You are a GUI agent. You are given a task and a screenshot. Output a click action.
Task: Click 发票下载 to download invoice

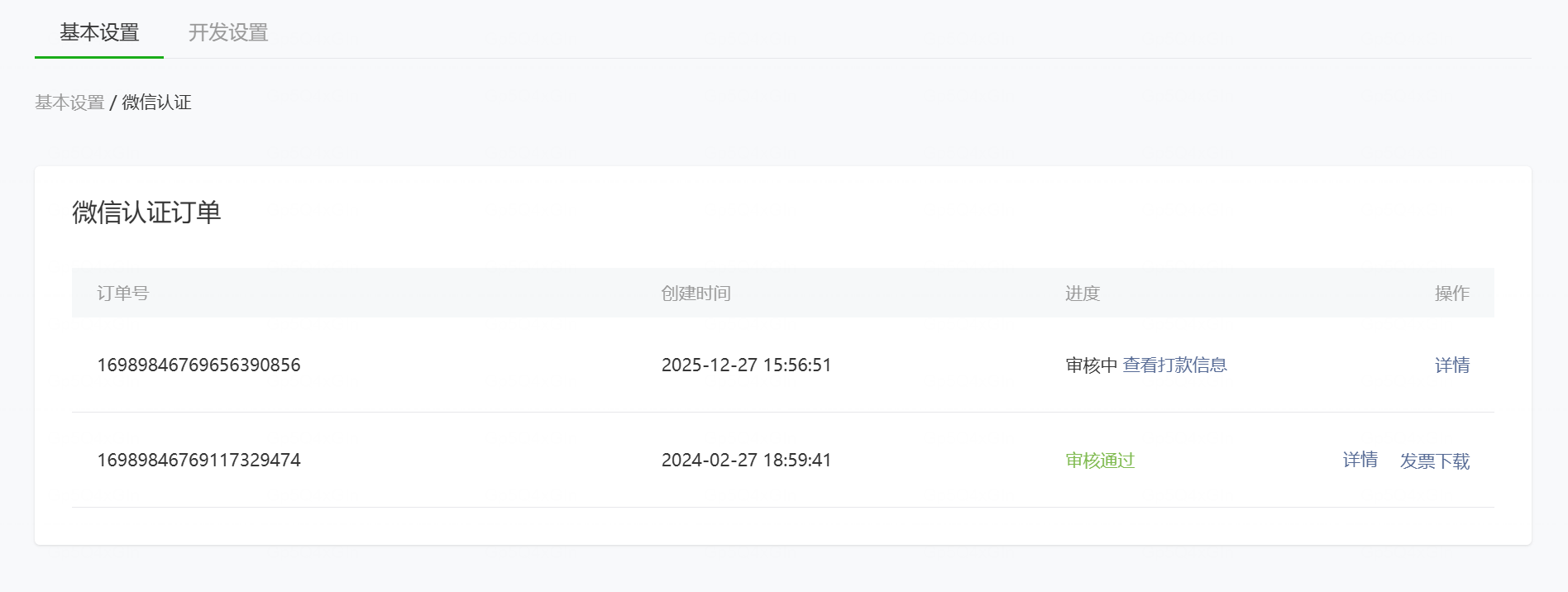(1434, 461)
